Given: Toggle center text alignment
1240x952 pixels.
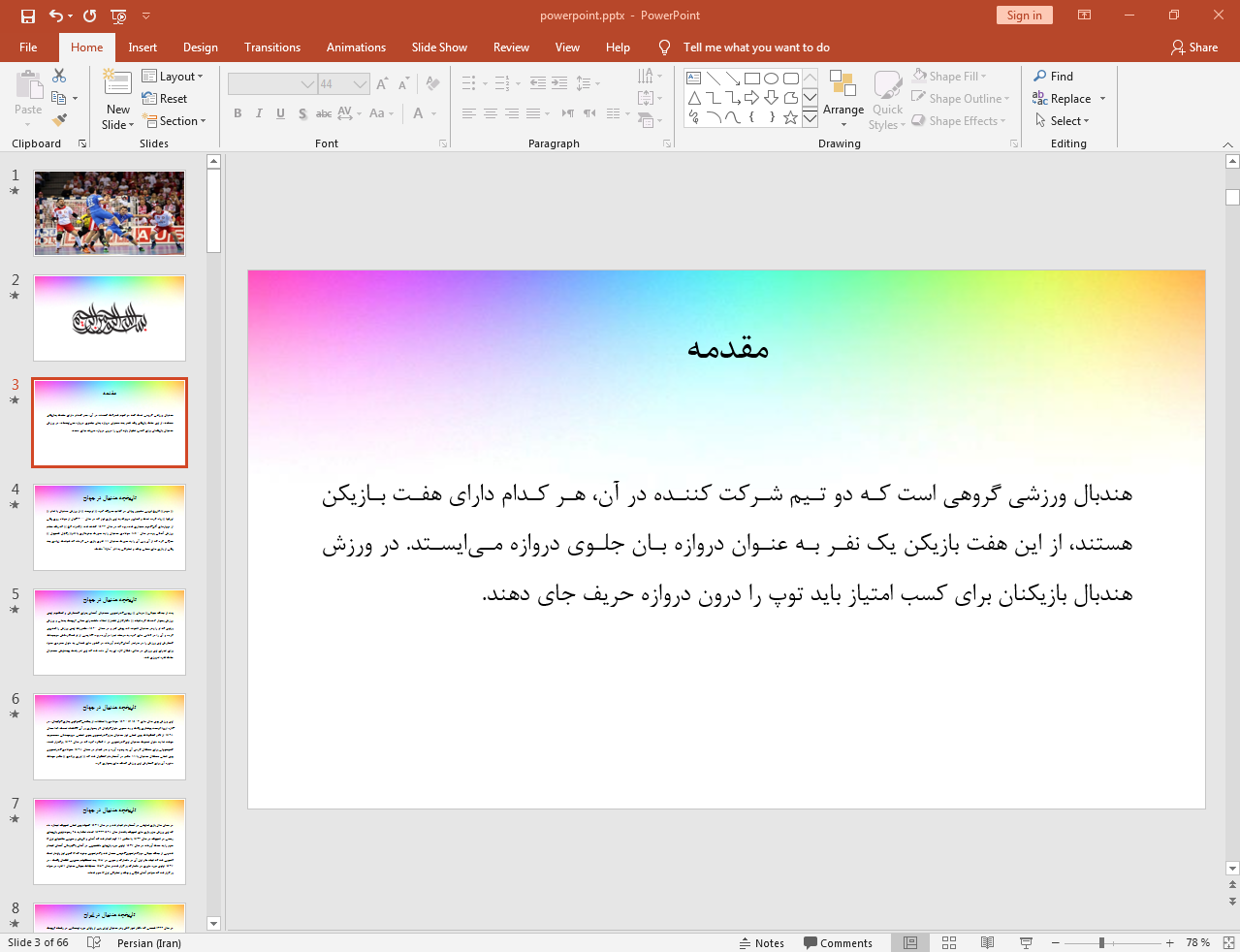Looking at the screenshot, I should 491,113.
